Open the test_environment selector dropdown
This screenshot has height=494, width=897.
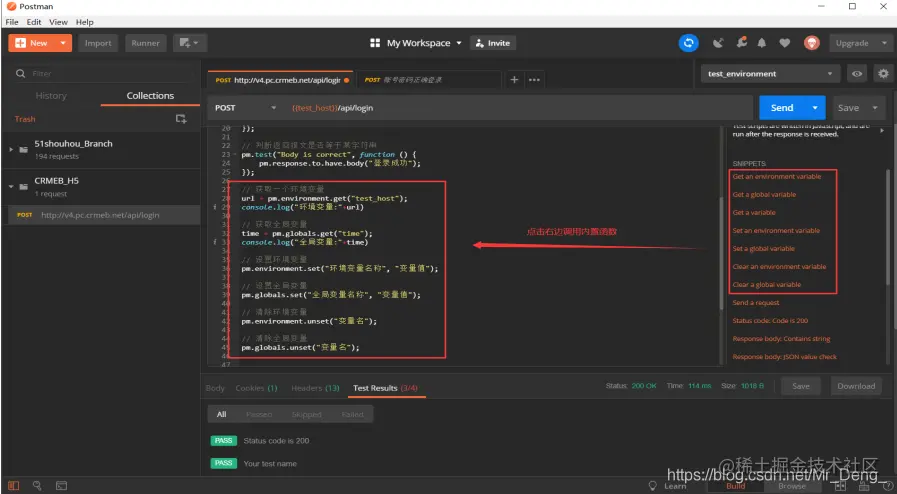(x=771, y=74)
